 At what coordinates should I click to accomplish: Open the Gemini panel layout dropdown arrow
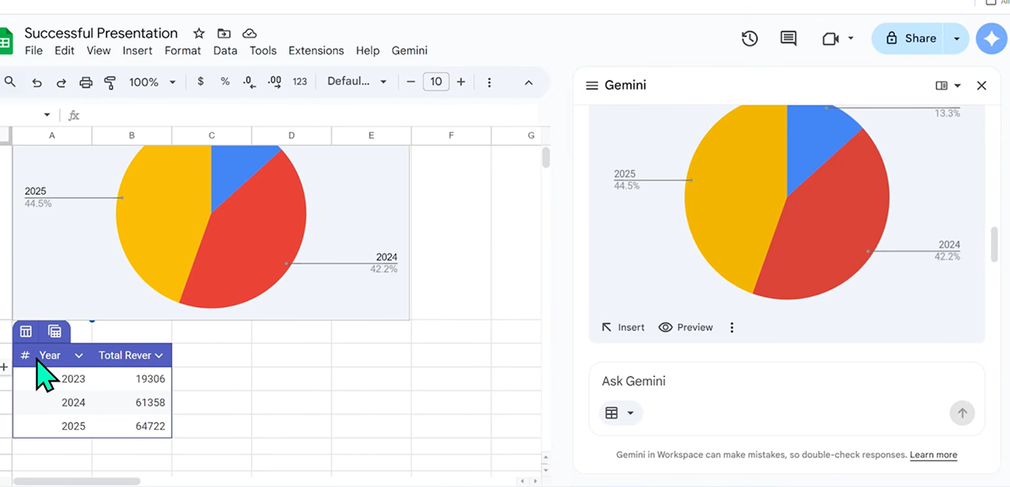tap(957, 86)
